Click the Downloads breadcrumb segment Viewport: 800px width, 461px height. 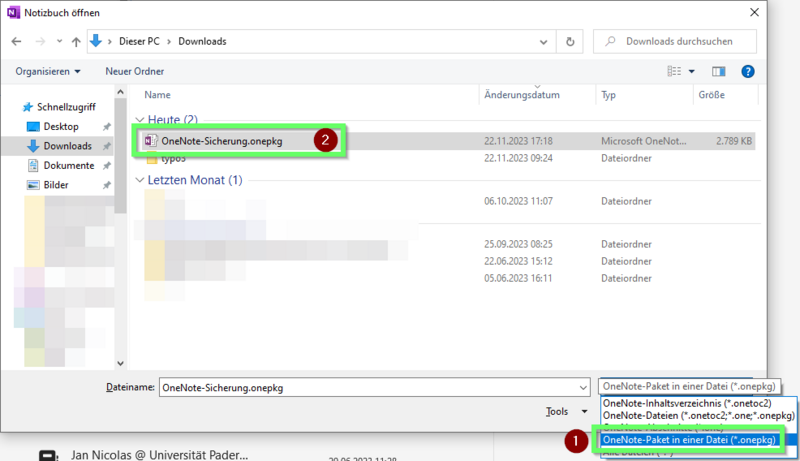tap(202, 41)
